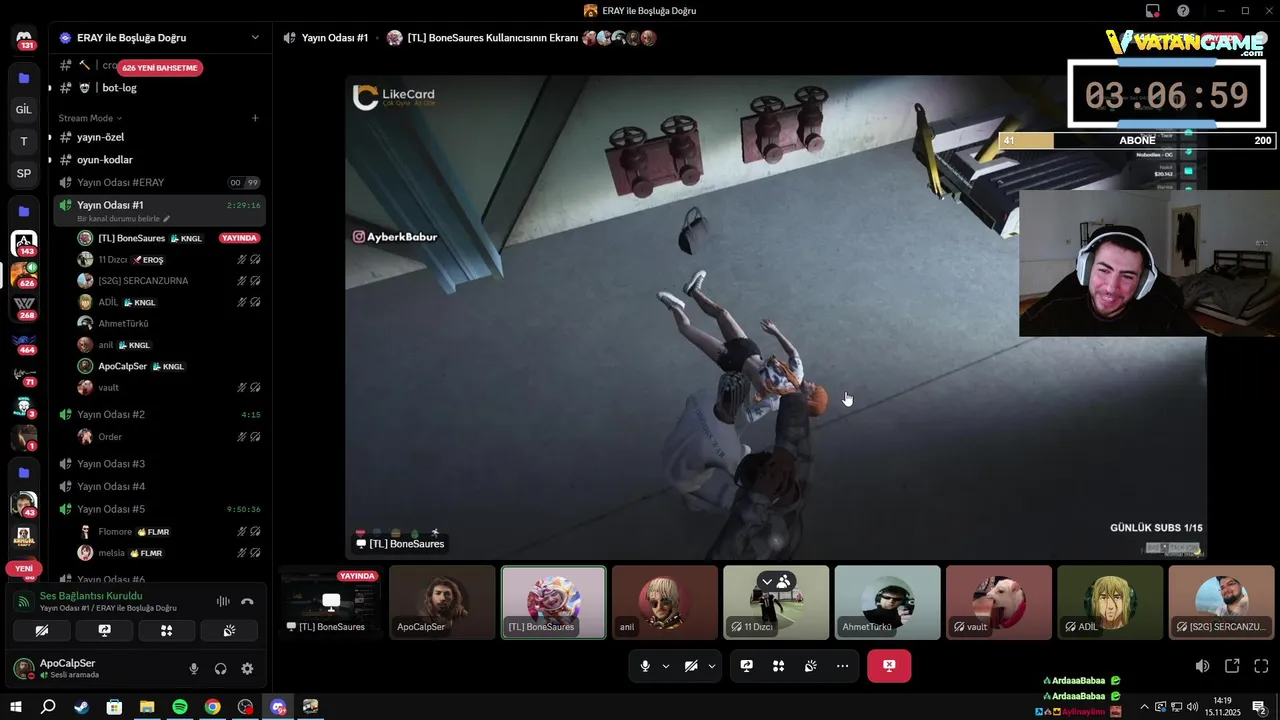
Task: Open camera options arrow in call bar
Action: [x=712, y=666]
